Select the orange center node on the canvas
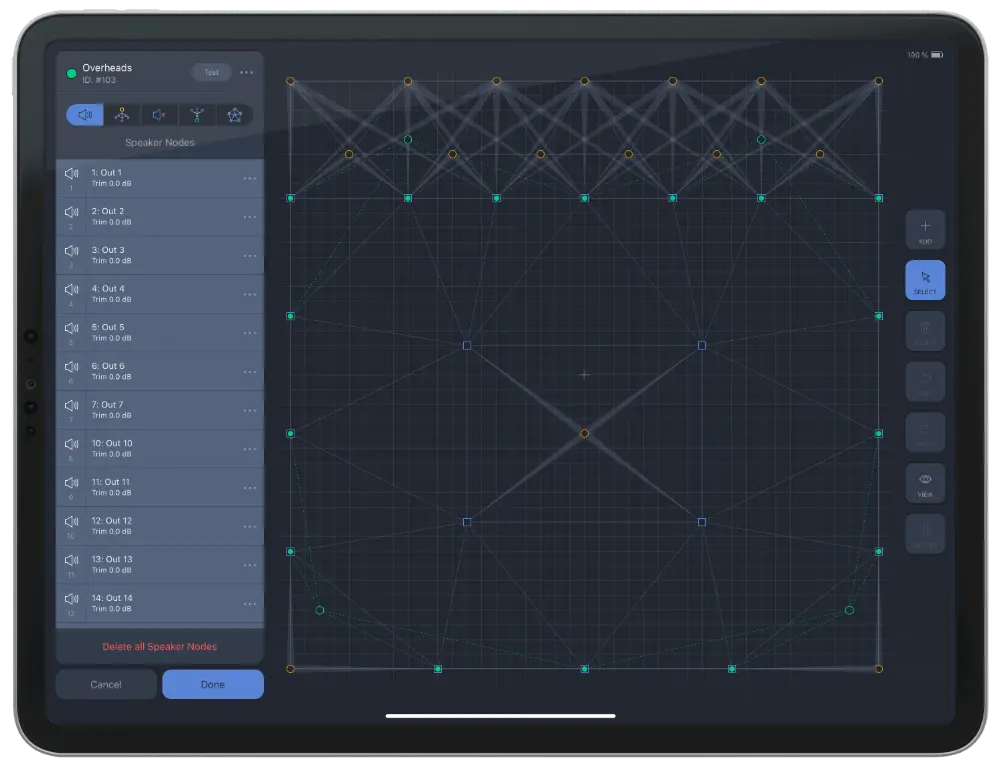The width and height of the screenshot is (1000, 768). pos(585,434)
